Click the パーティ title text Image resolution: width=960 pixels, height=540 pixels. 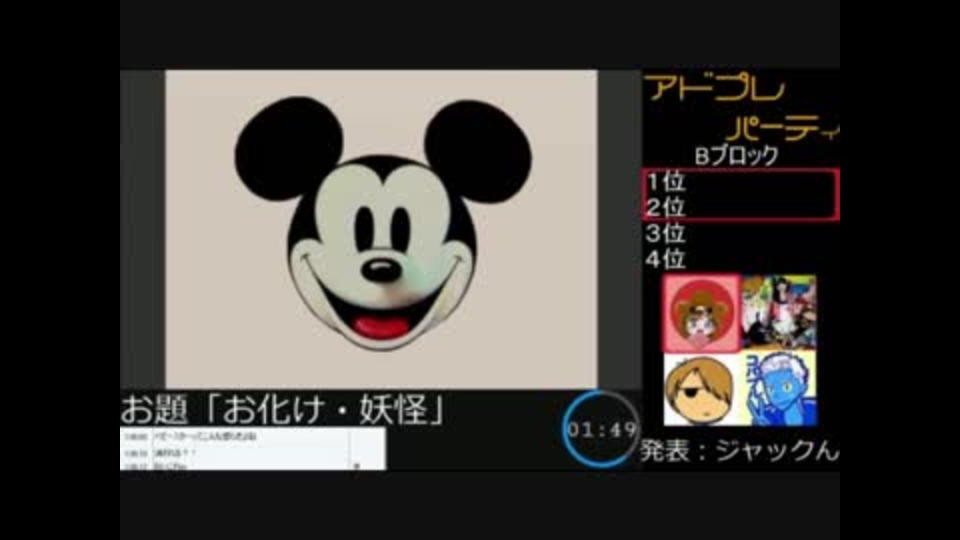click(x=784, y=127)
